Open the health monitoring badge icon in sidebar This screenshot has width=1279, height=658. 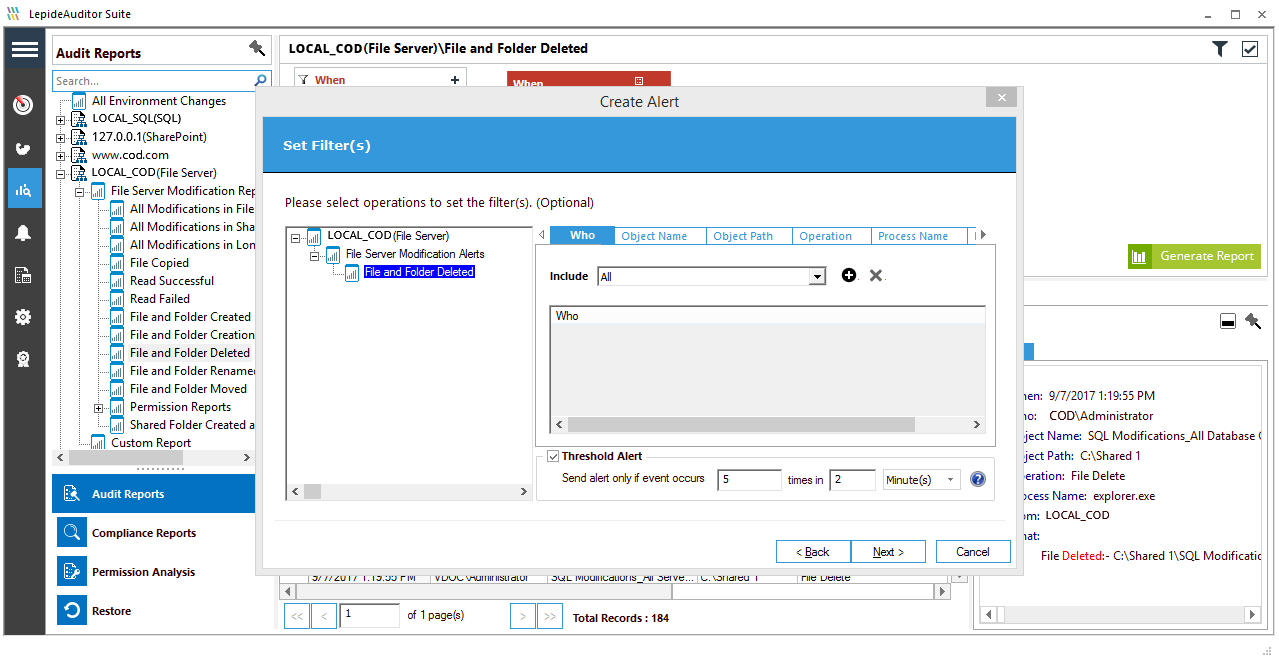point(24,359)
